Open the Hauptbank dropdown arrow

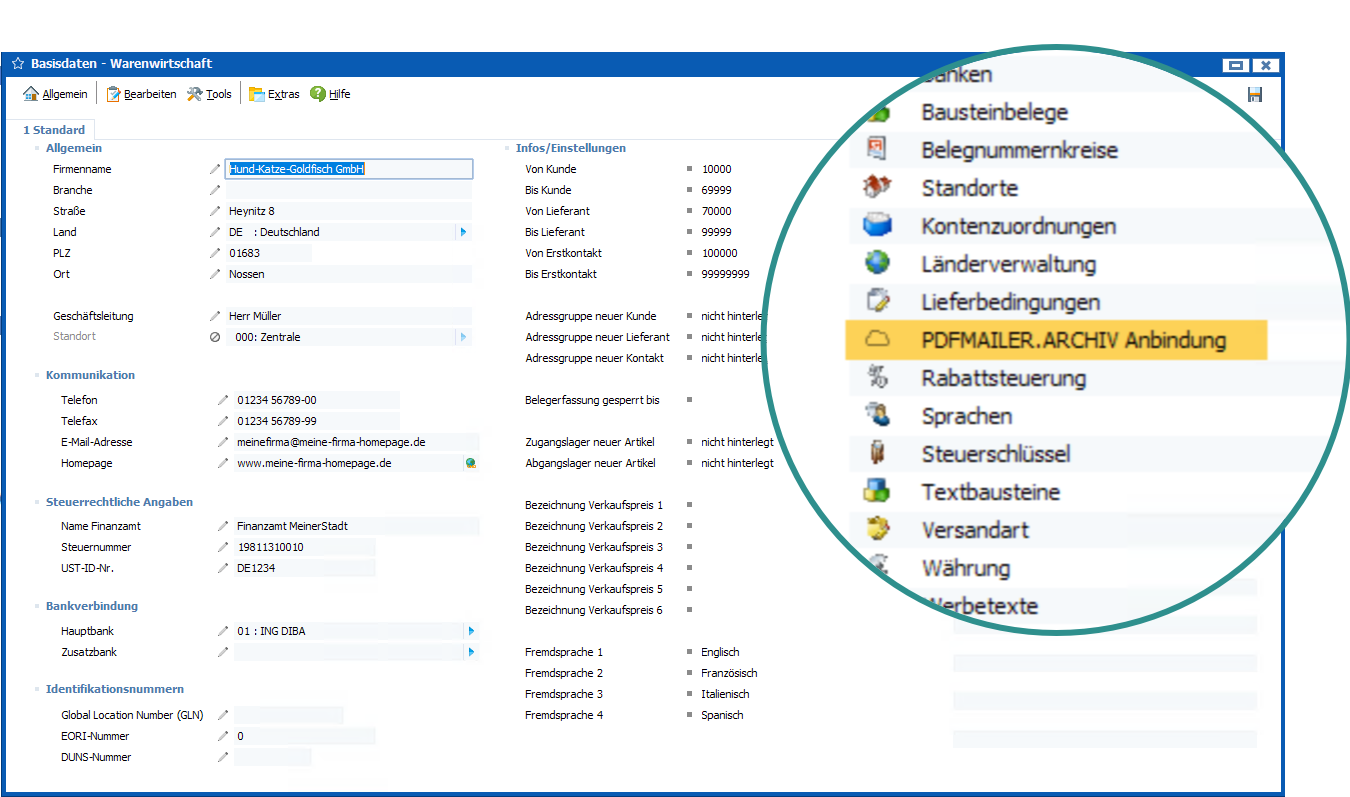pyautogui.click(x=470, y=631)
